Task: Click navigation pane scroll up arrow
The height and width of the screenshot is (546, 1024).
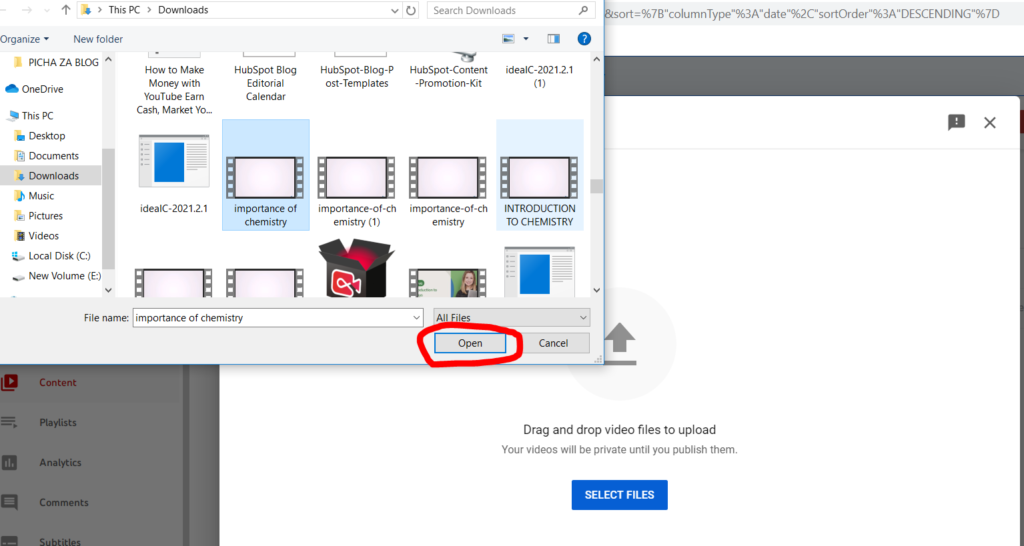Action: click(108, 59)
